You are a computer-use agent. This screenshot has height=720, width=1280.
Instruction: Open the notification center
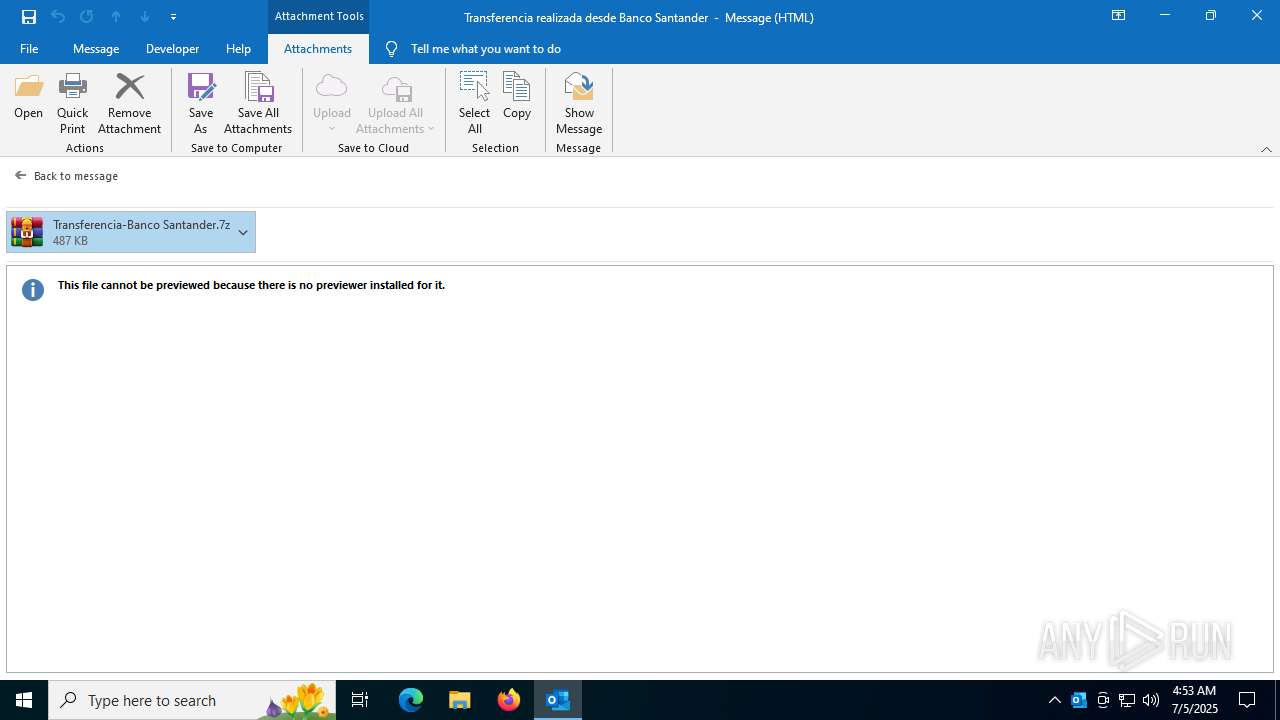click(x=1247, y=700)
